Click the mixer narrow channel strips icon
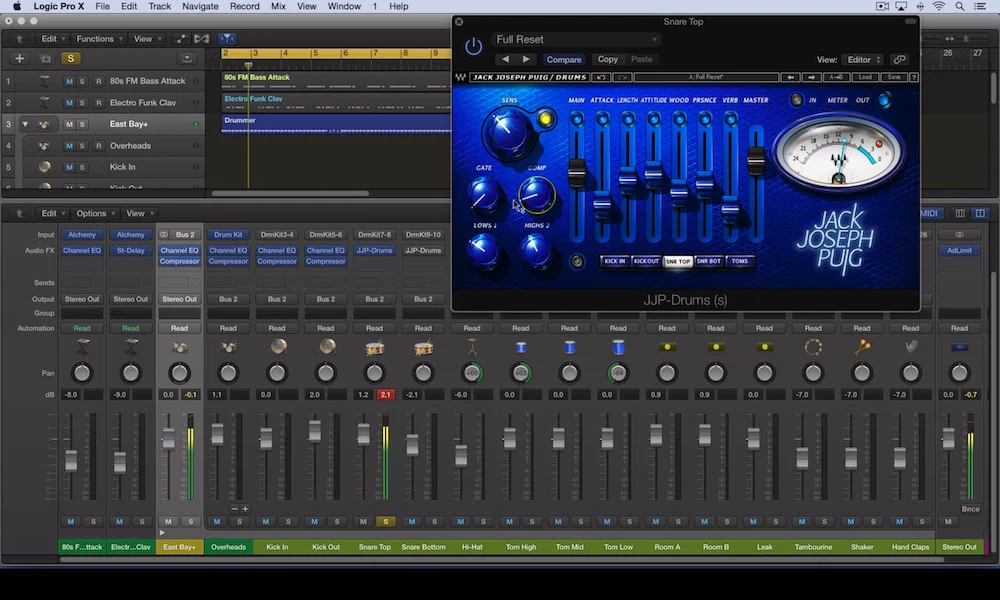 (960, 213)
